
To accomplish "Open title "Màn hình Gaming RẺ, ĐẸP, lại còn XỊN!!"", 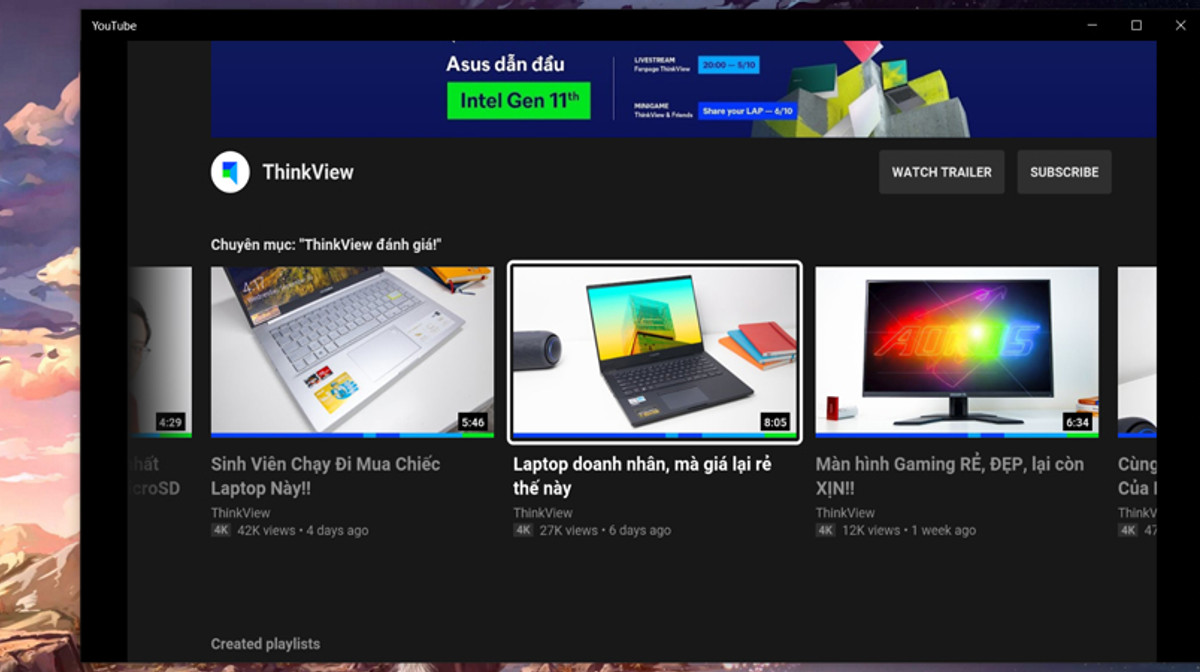I will 950,476.
